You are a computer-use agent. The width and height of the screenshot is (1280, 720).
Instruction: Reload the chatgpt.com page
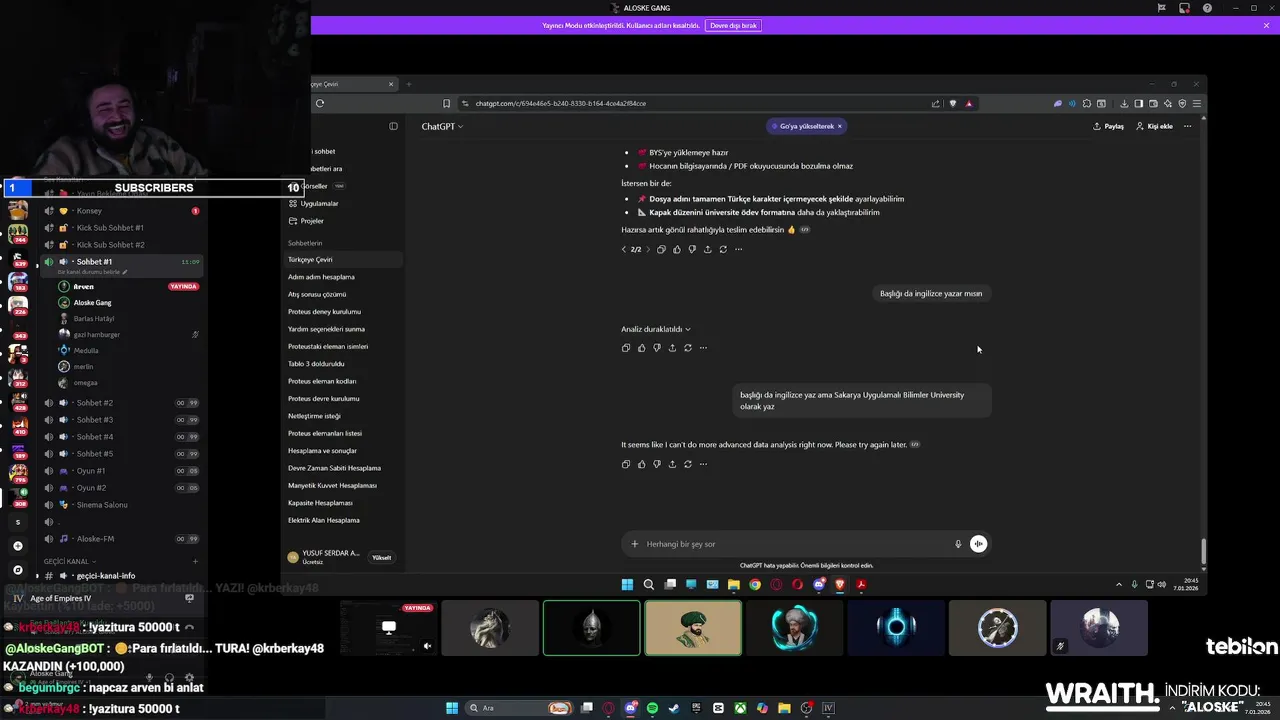click(x=320, y=103)
